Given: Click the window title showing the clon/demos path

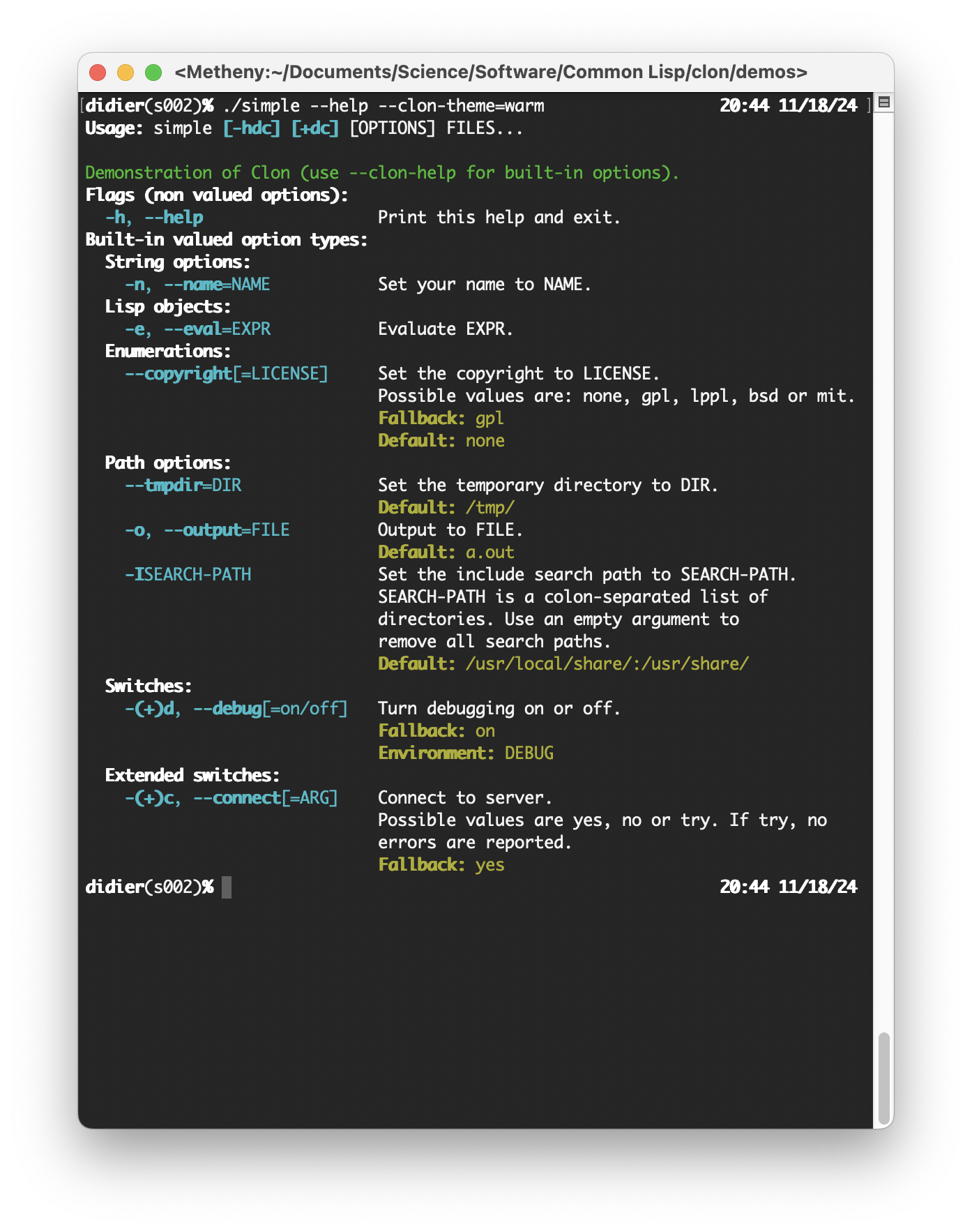Looking at the screenshot, I should click(x=491, y=72).
